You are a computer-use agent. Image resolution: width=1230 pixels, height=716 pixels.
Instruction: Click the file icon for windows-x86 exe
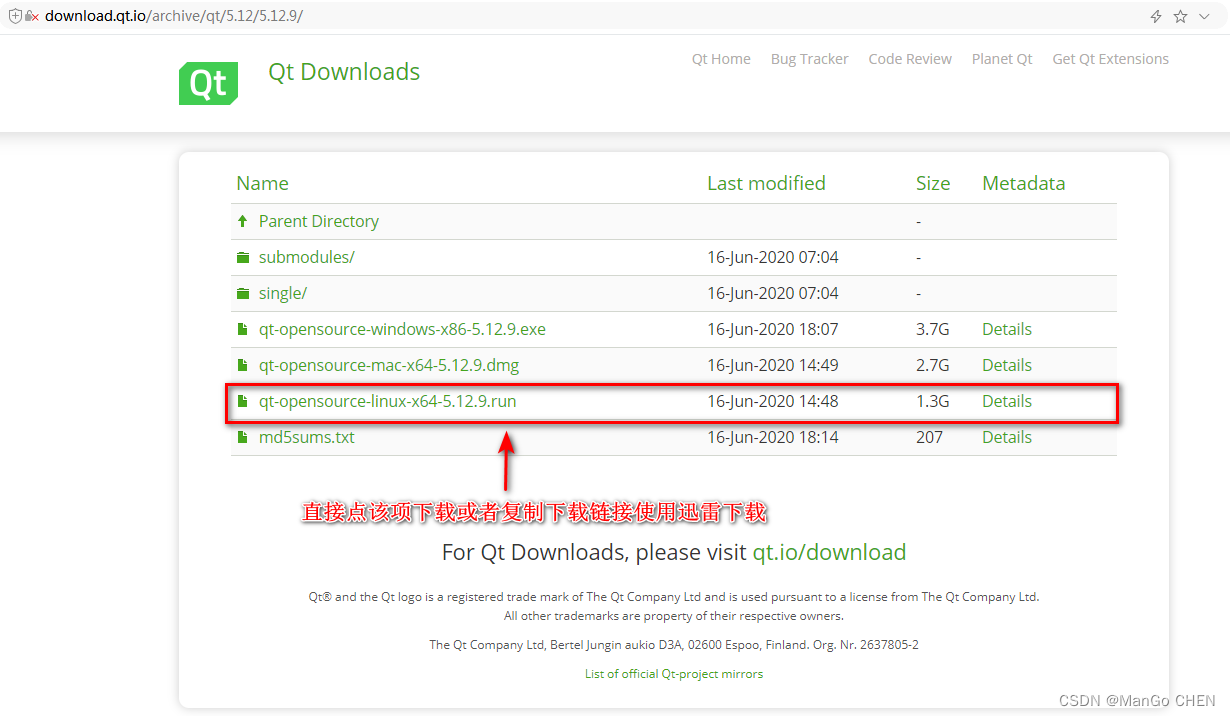tap(242, 329)
